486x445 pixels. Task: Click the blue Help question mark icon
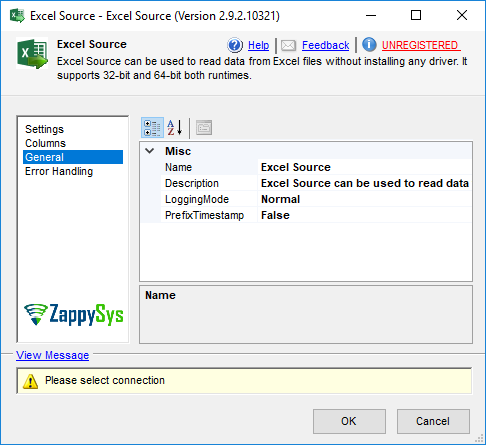point(235,45)
